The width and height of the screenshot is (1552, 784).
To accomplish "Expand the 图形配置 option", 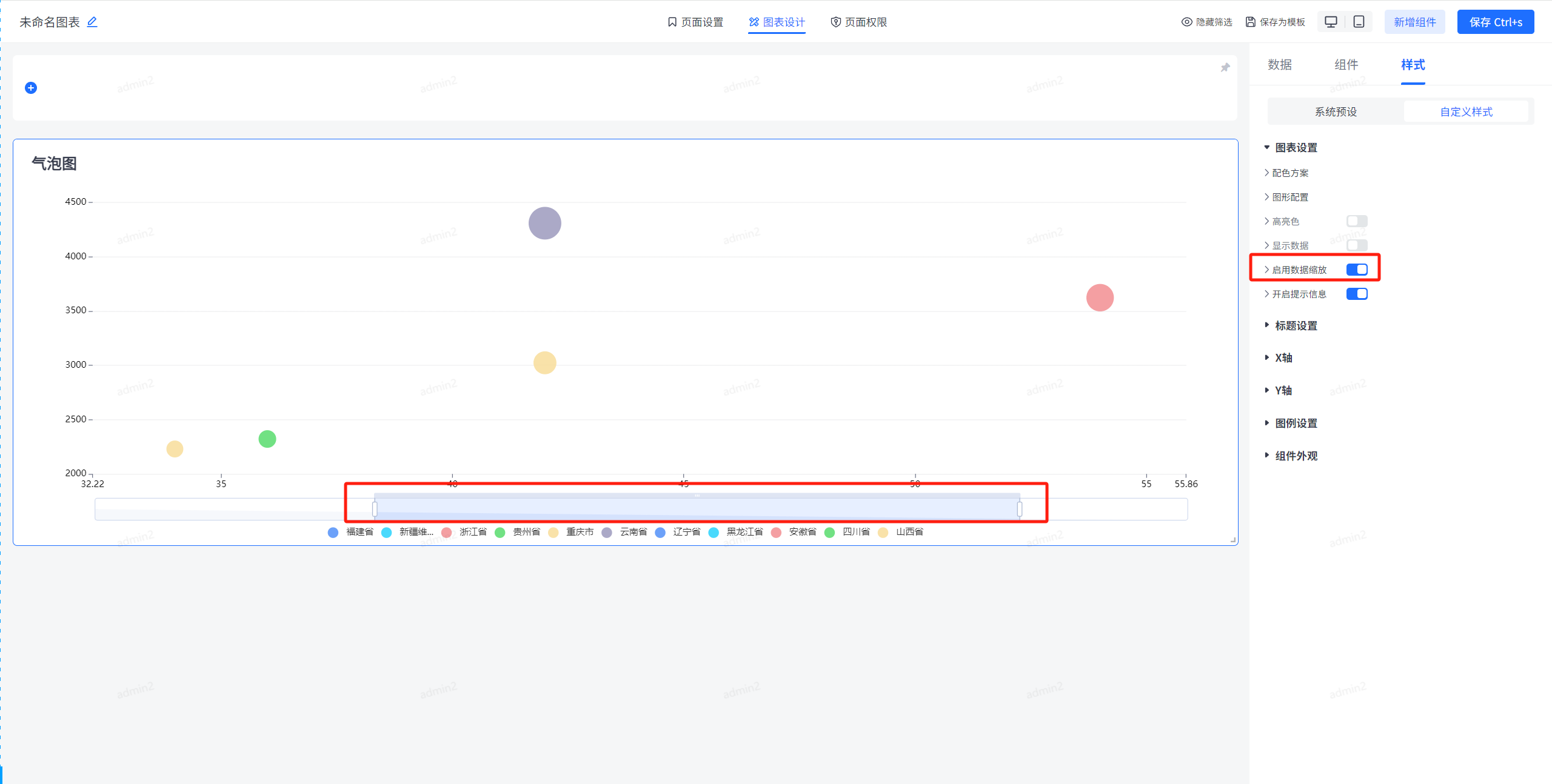I will point(1286,197).
